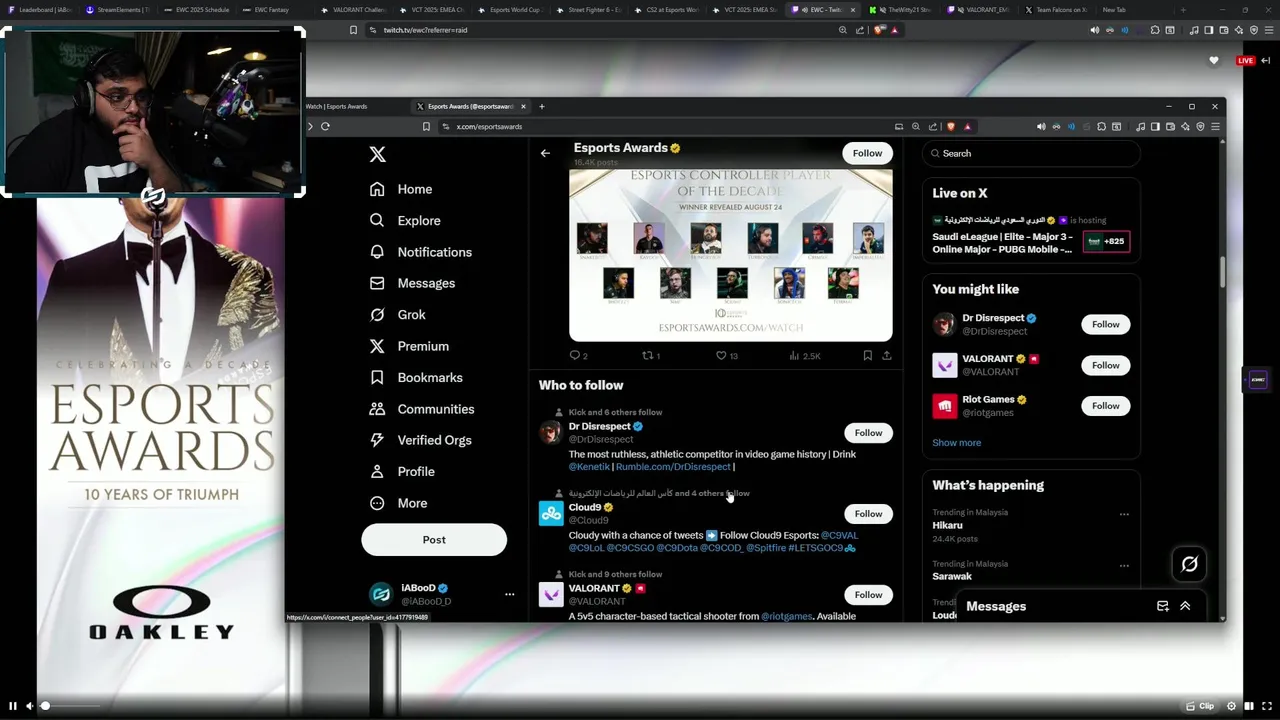Reload the x.com page
The width and height of the screenshot is (1280, 720).
tap(325, 126)
